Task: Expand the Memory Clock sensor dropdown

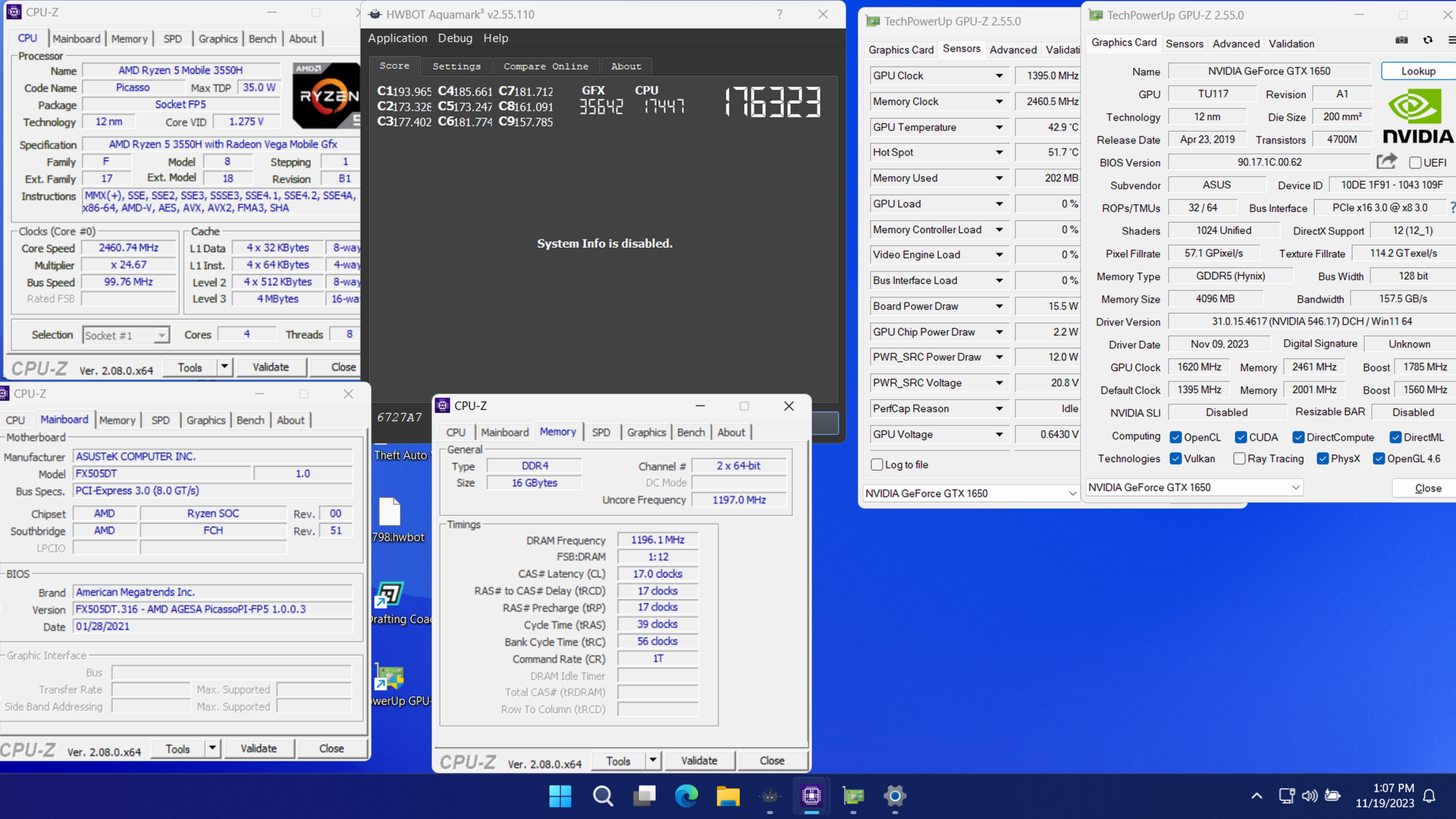Action: click(x=999, y=102)
